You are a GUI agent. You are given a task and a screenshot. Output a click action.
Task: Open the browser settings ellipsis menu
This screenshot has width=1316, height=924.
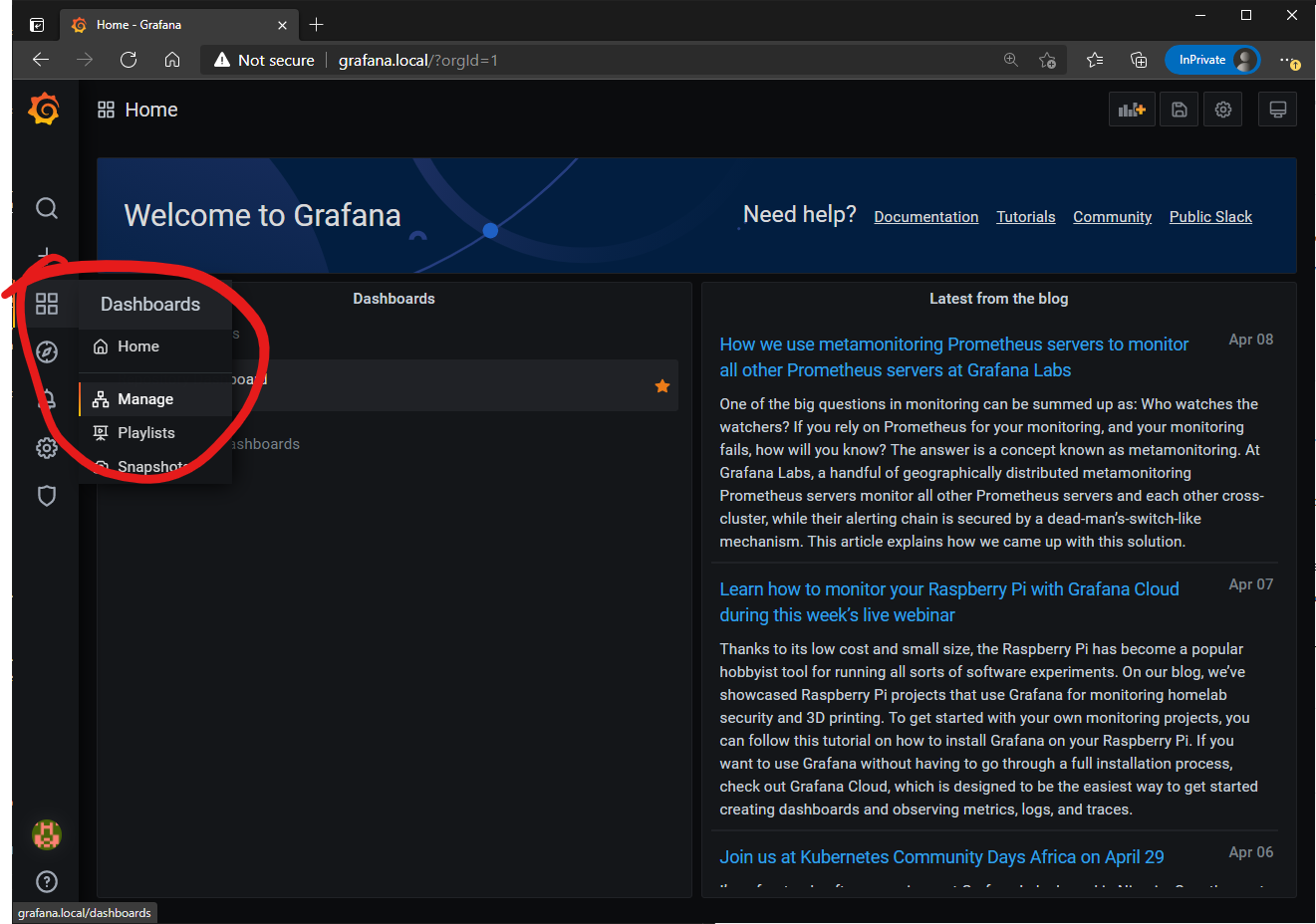1290,61
